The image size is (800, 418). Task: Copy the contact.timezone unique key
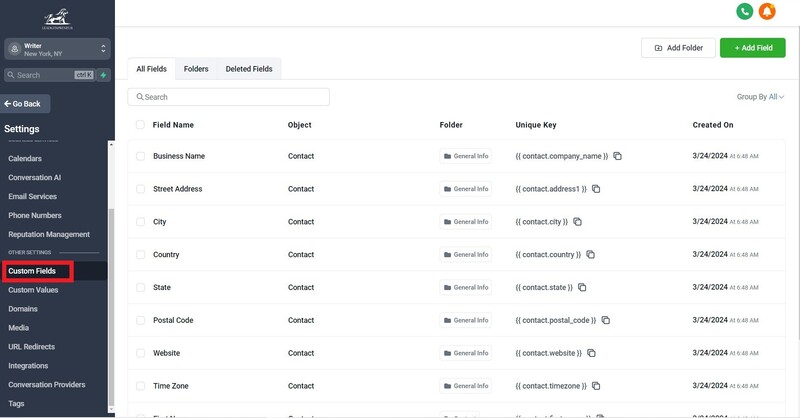click(x=596, y=386)
